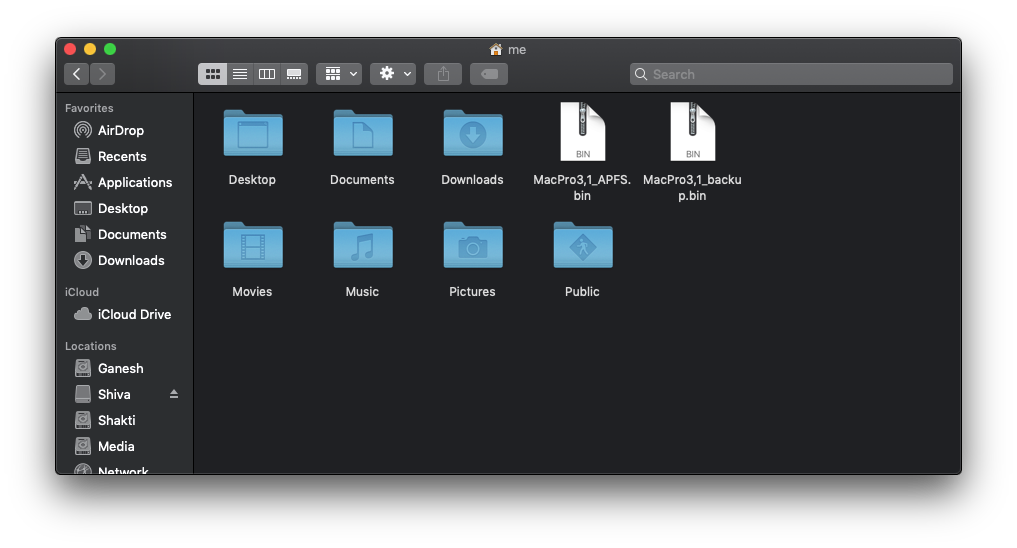Select the Pictures folder icon
This screenshot has height=548, width=1017.
[x=473, y=245]
